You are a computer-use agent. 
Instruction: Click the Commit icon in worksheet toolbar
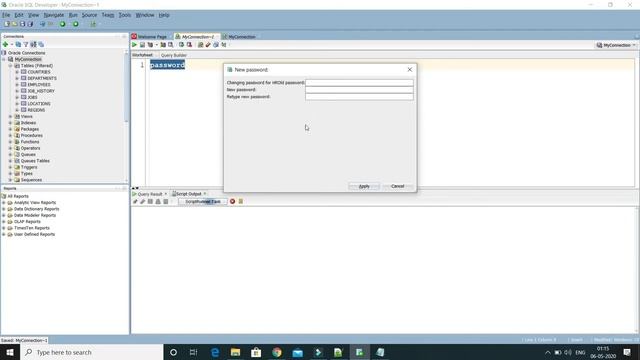coord(181,44)
